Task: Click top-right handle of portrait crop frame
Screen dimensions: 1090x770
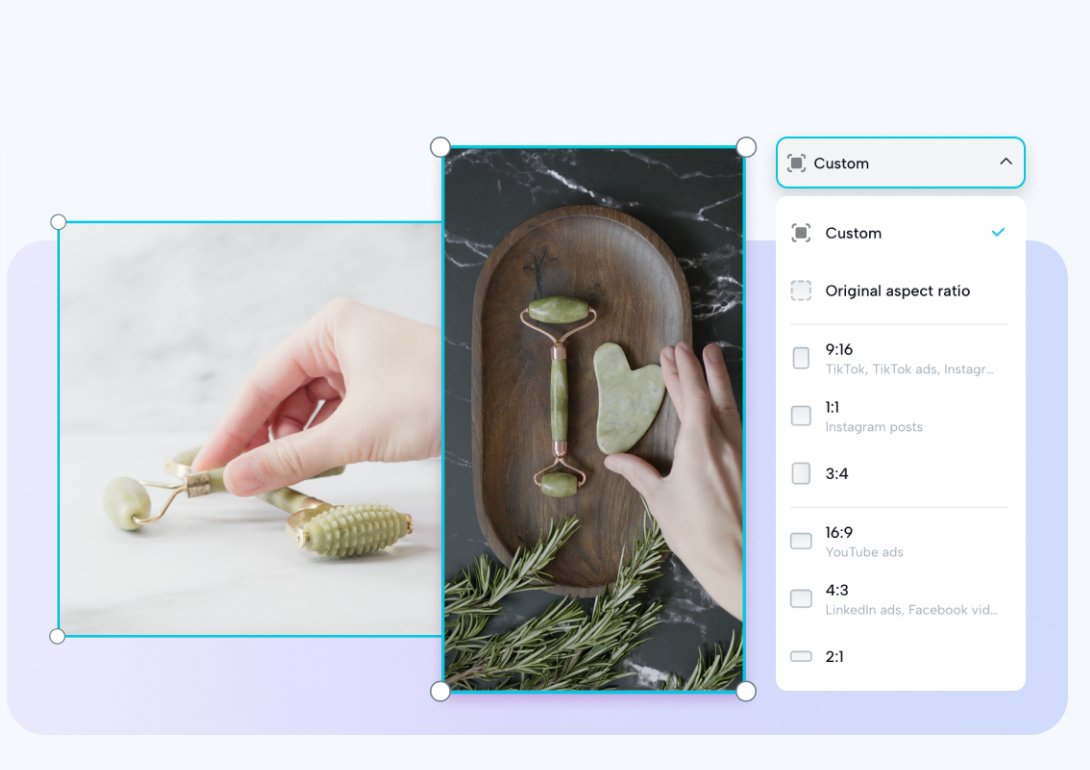Action: (746, 147)
